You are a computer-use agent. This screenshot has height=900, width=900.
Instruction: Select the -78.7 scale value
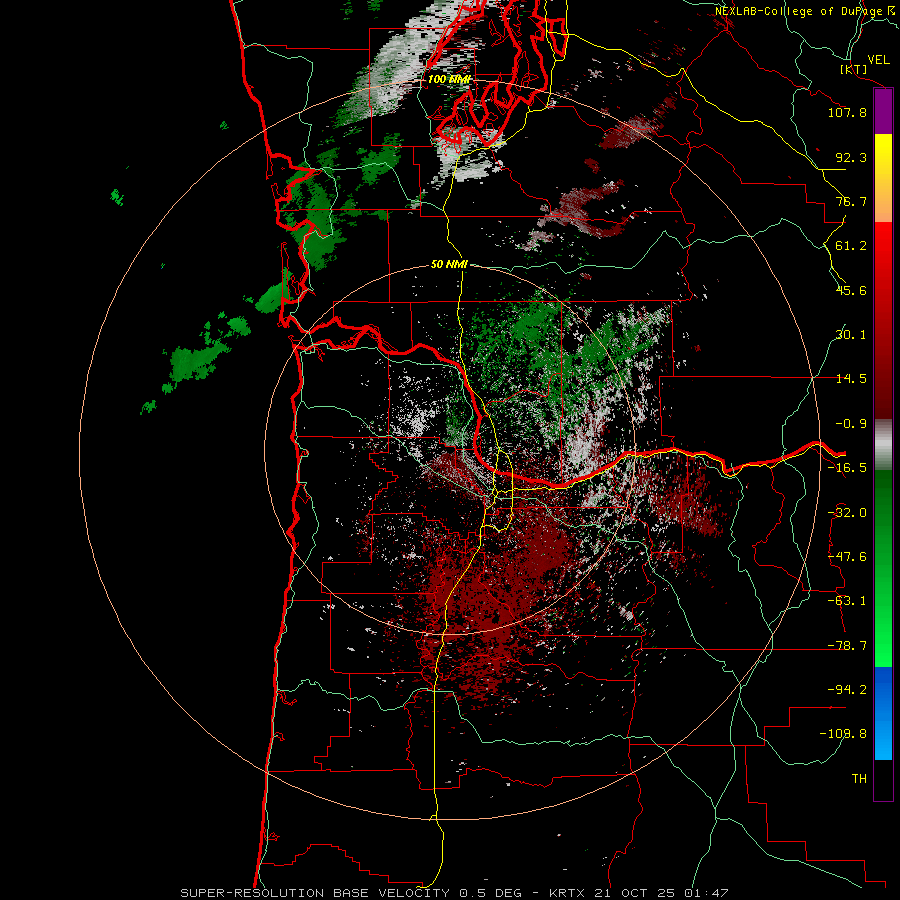(847, 646)
